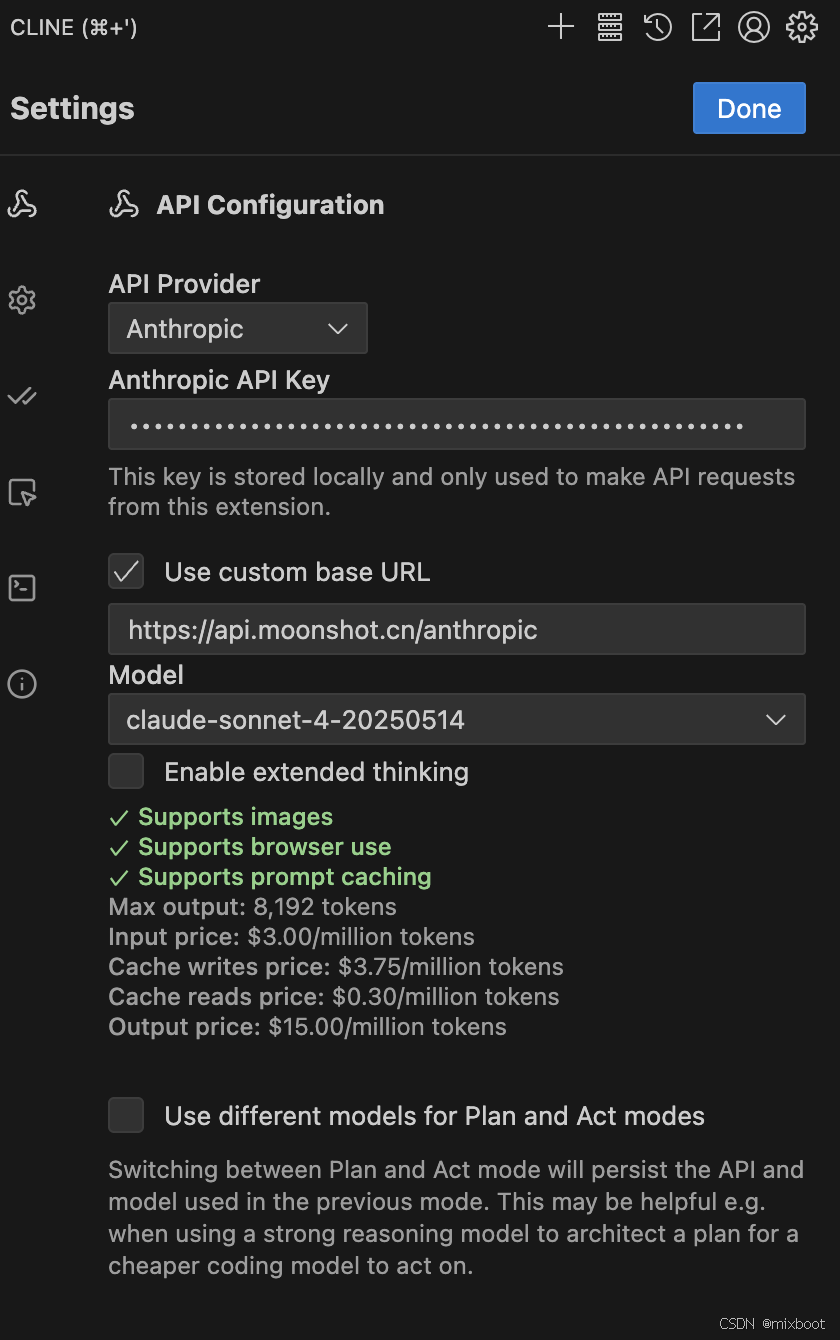Open Browser settings cursor sidebar icon
Screen dimensions: 840x1340
point(22,492)
